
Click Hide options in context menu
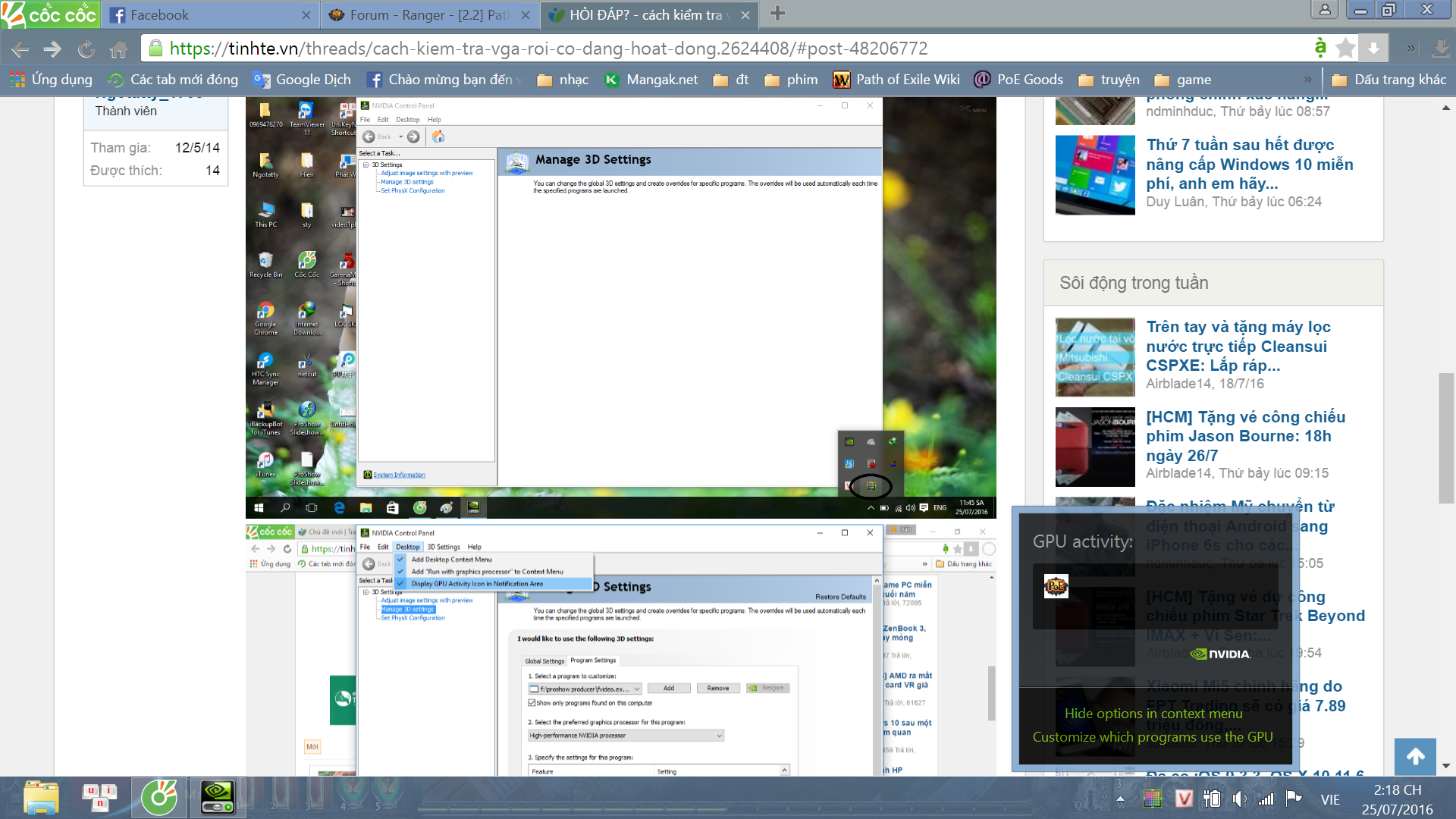click(x=1153, y=714)
